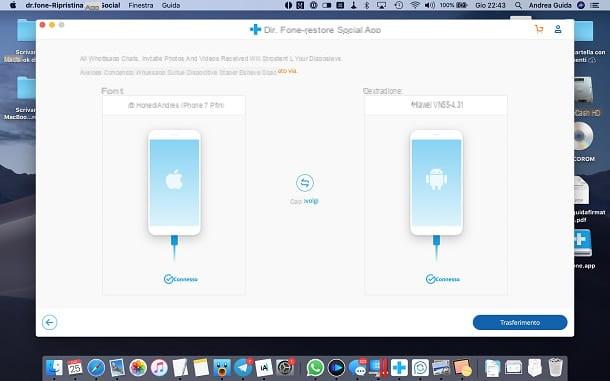Open Bluetooth menu in menu bar

[x=366, y=5]
